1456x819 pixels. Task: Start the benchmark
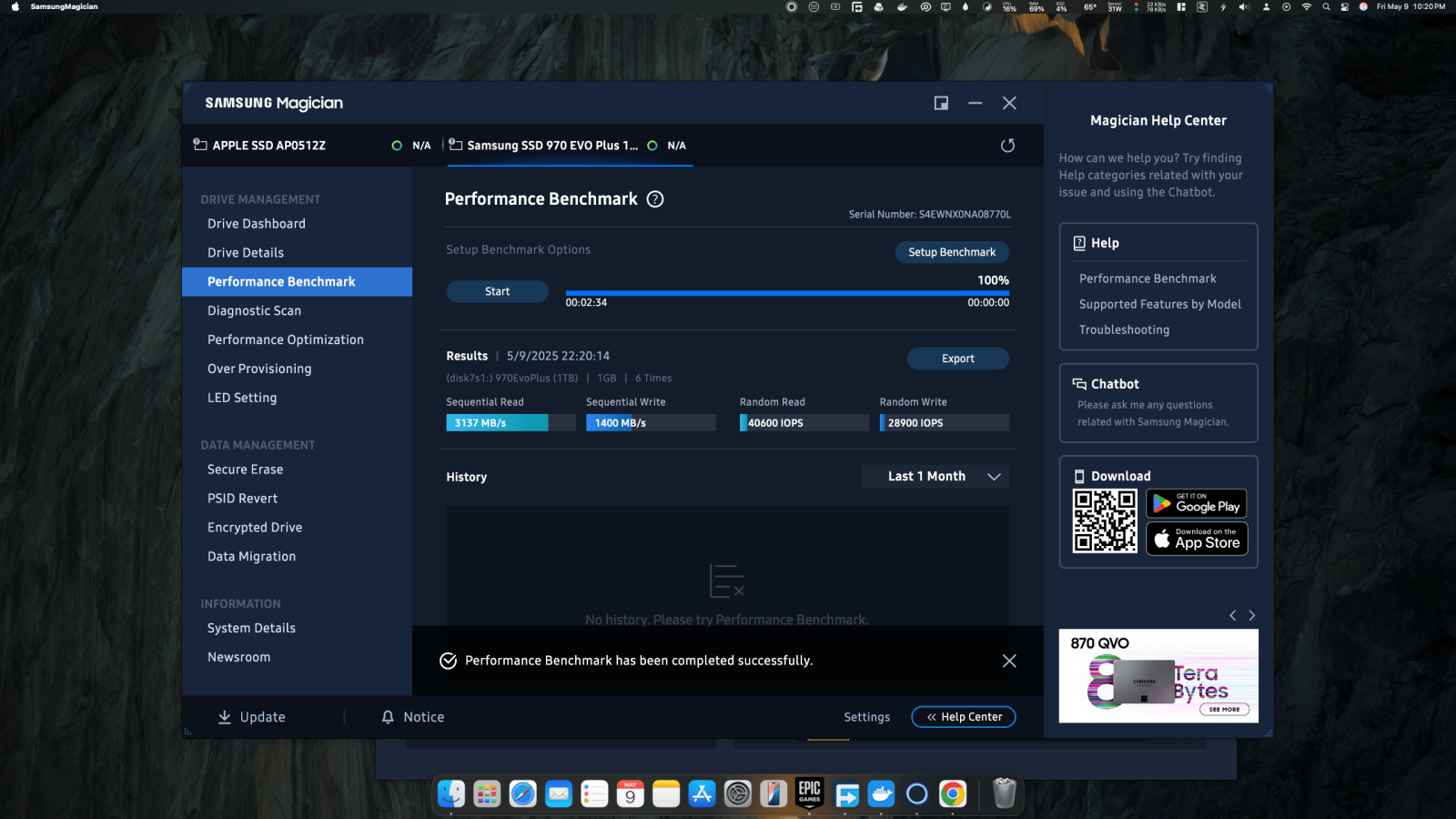[x=497, y=291]
